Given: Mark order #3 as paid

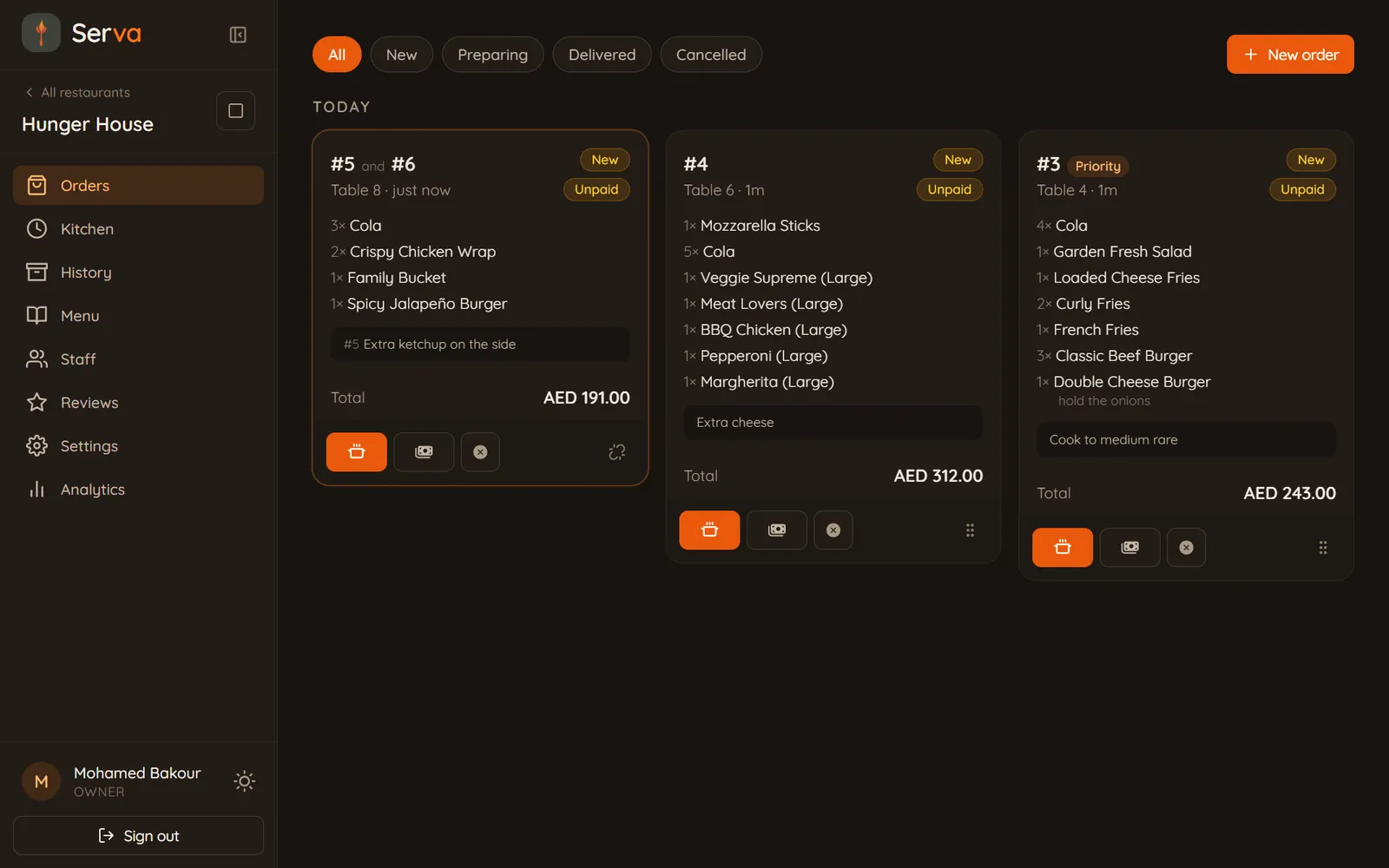Looking at the screenshot, I should pyautogui.click(x=1129, y=548).
